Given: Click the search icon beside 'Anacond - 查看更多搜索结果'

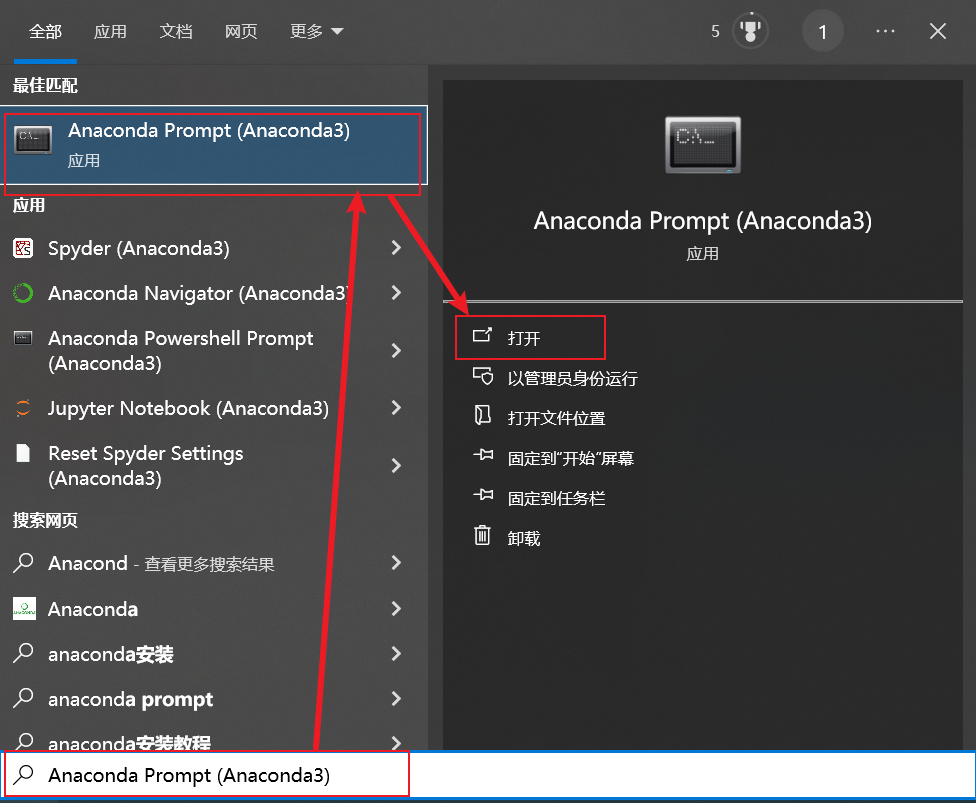Looking at the screenshot, I should [x=23, y=563].
